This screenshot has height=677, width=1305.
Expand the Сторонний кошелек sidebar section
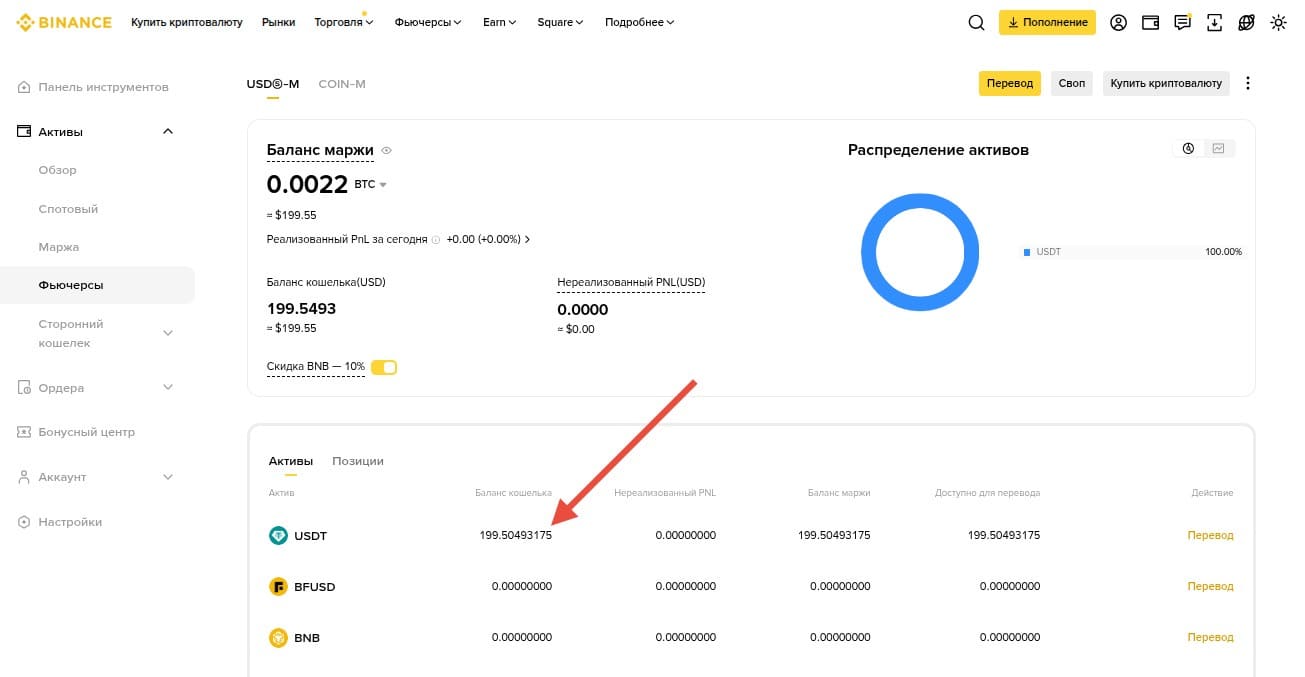point(168,333)
